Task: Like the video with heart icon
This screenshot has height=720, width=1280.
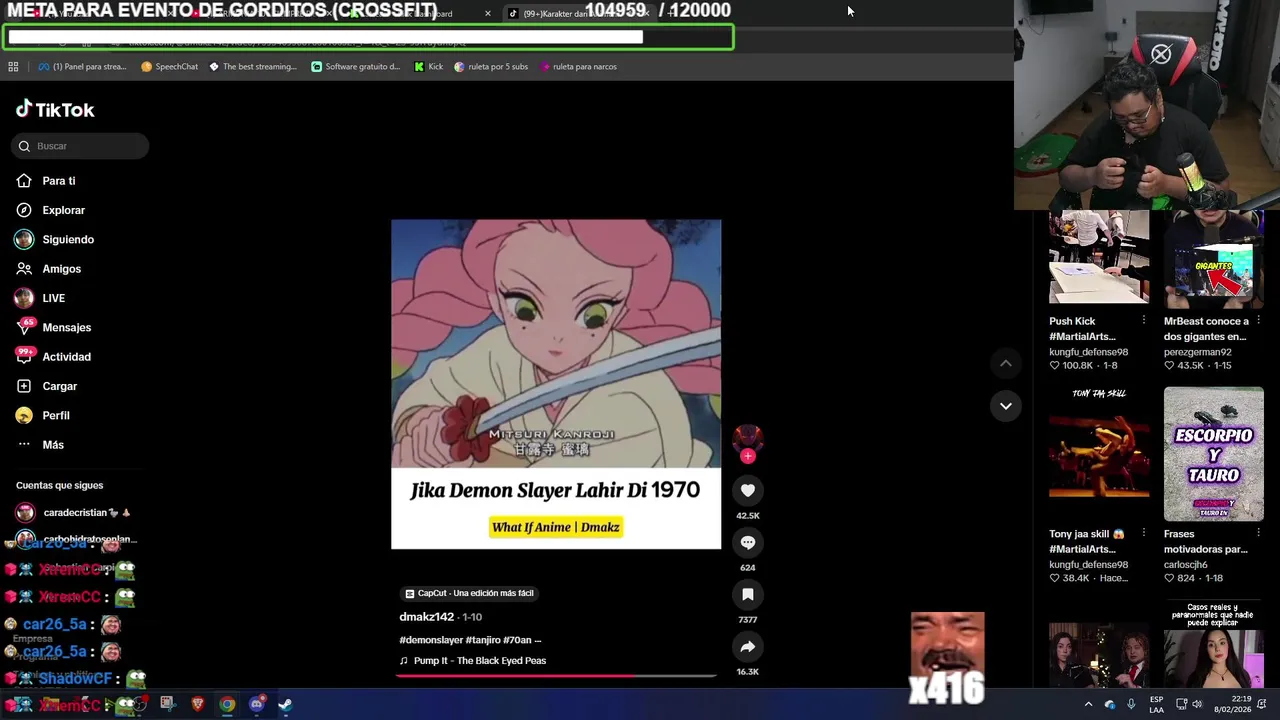Action: 747,490
